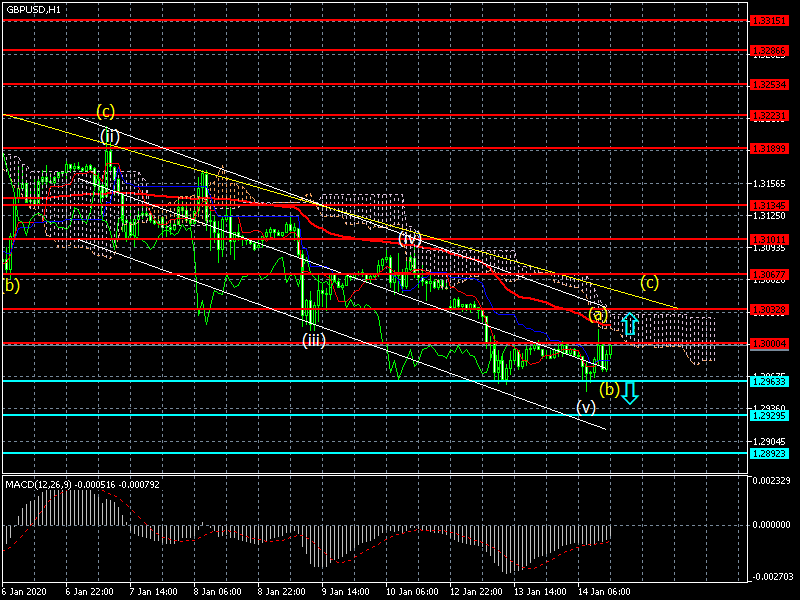Click the 6 Jan 2020 date label
This screenshot has height=600, width=800.
pyautogui.click(x=24, y=592)
